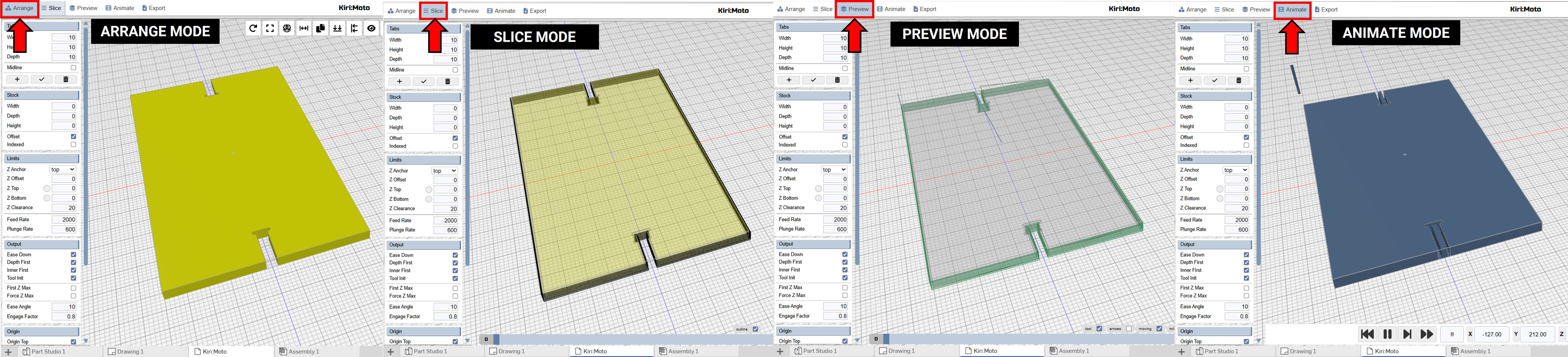Select the red-boxed Slice tab

pyautogui.click(x=433, y=11)
